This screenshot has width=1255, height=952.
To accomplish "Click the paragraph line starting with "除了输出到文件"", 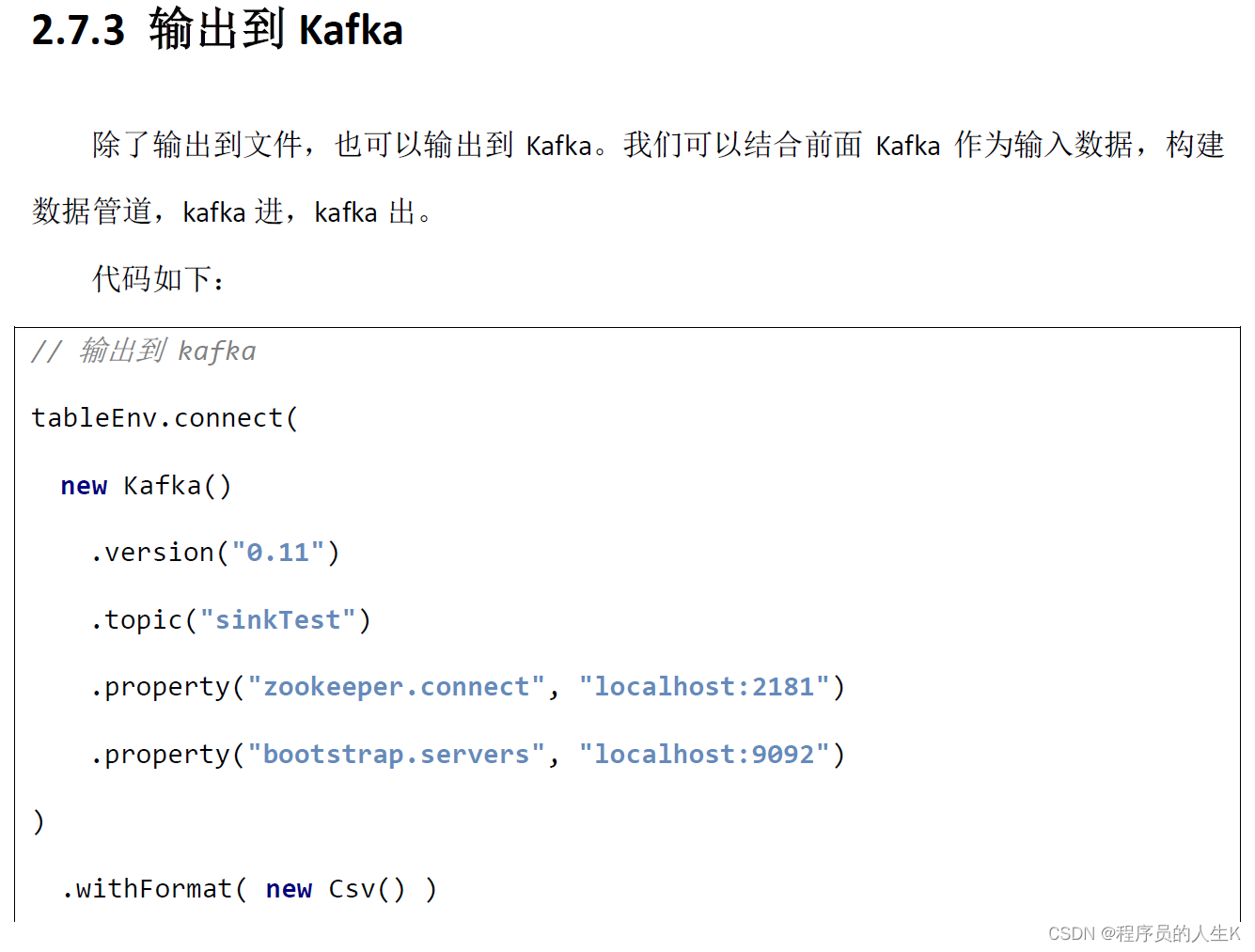I will 658,146.
